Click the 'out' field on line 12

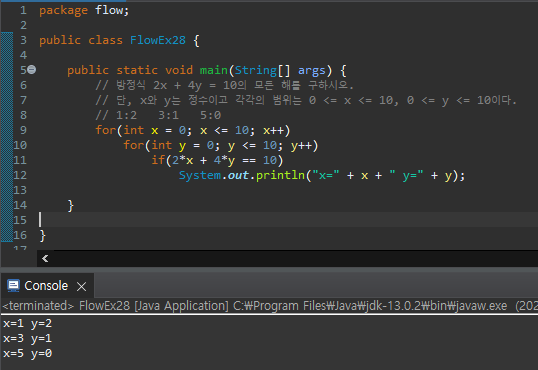click(238, 175)
